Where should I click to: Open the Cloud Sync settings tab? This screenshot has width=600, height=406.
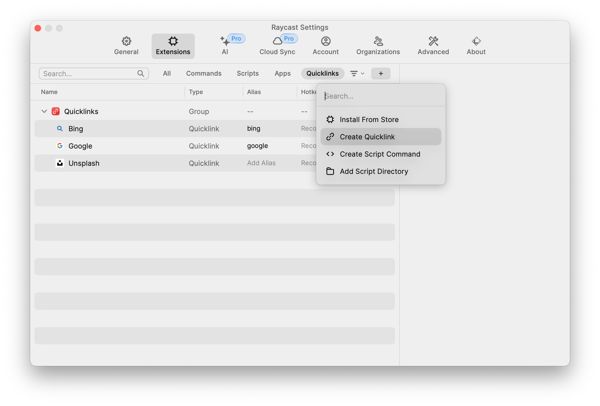[277, 46]
